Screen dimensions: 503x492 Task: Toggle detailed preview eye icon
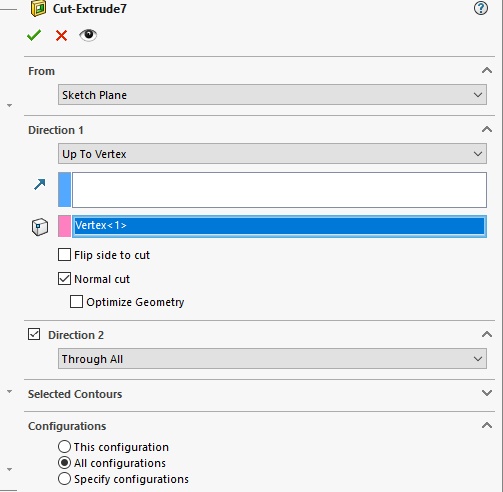[x=88, y=35]
